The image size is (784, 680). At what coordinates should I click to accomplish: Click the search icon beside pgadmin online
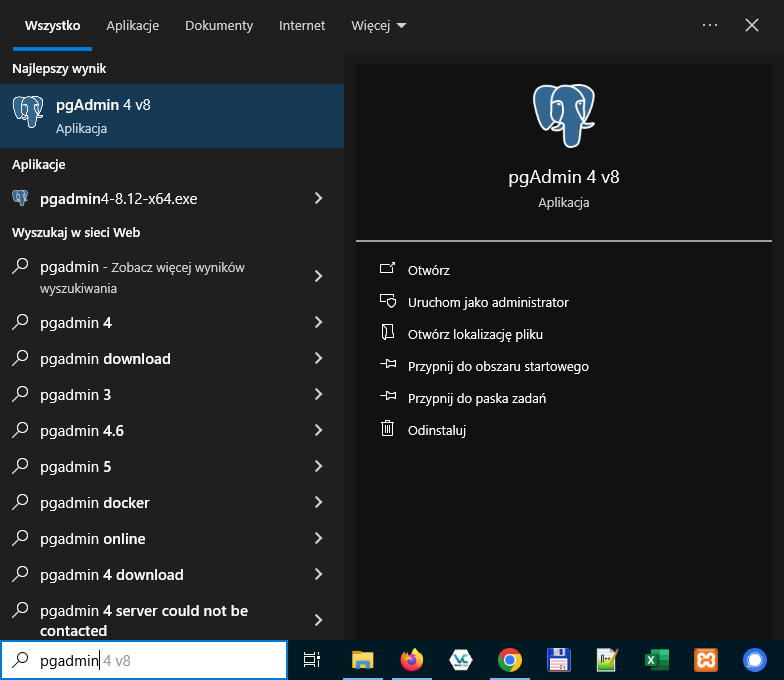[20, 538]
